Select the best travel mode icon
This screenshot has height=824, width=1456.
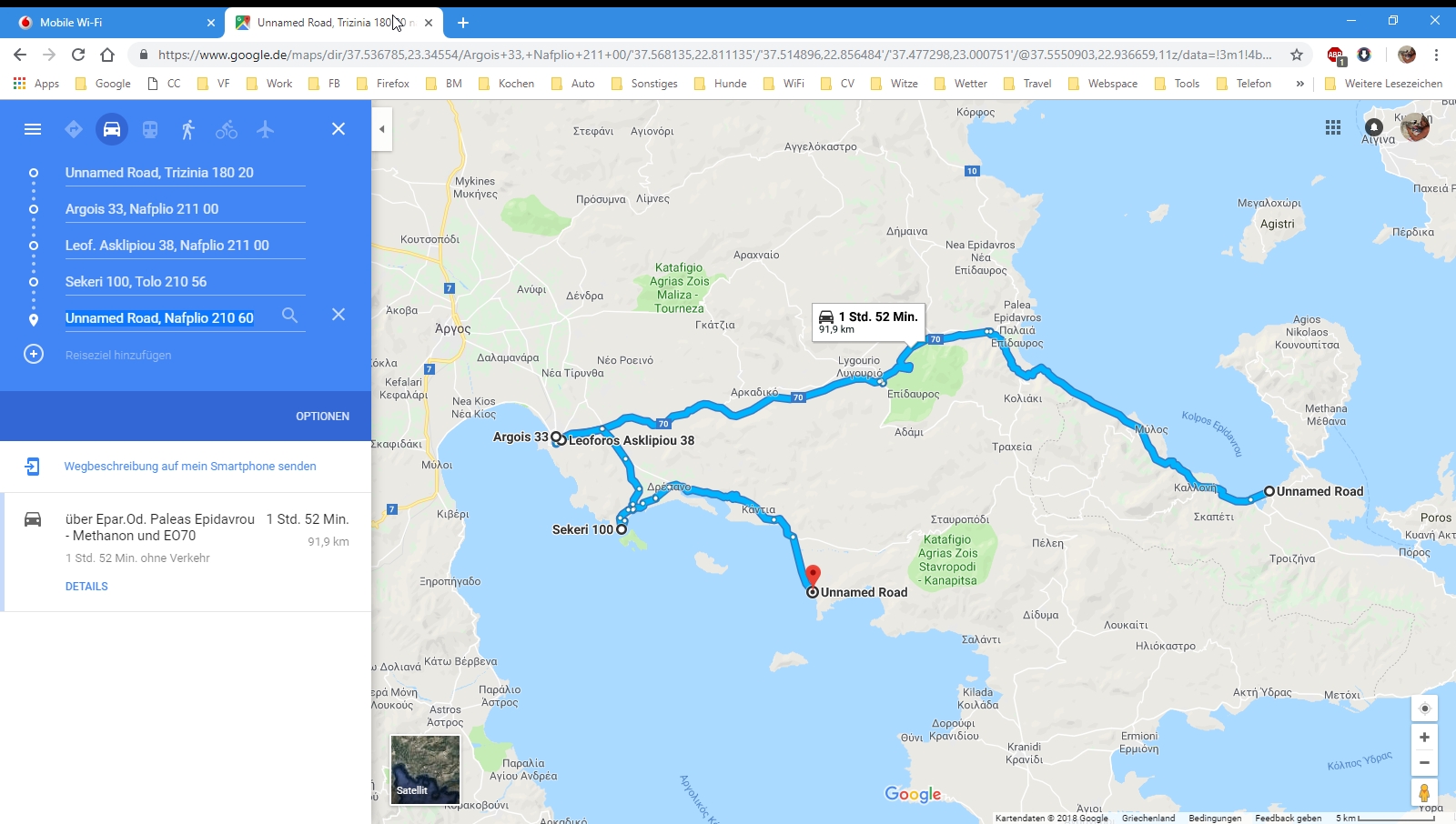tap(74, 129)
